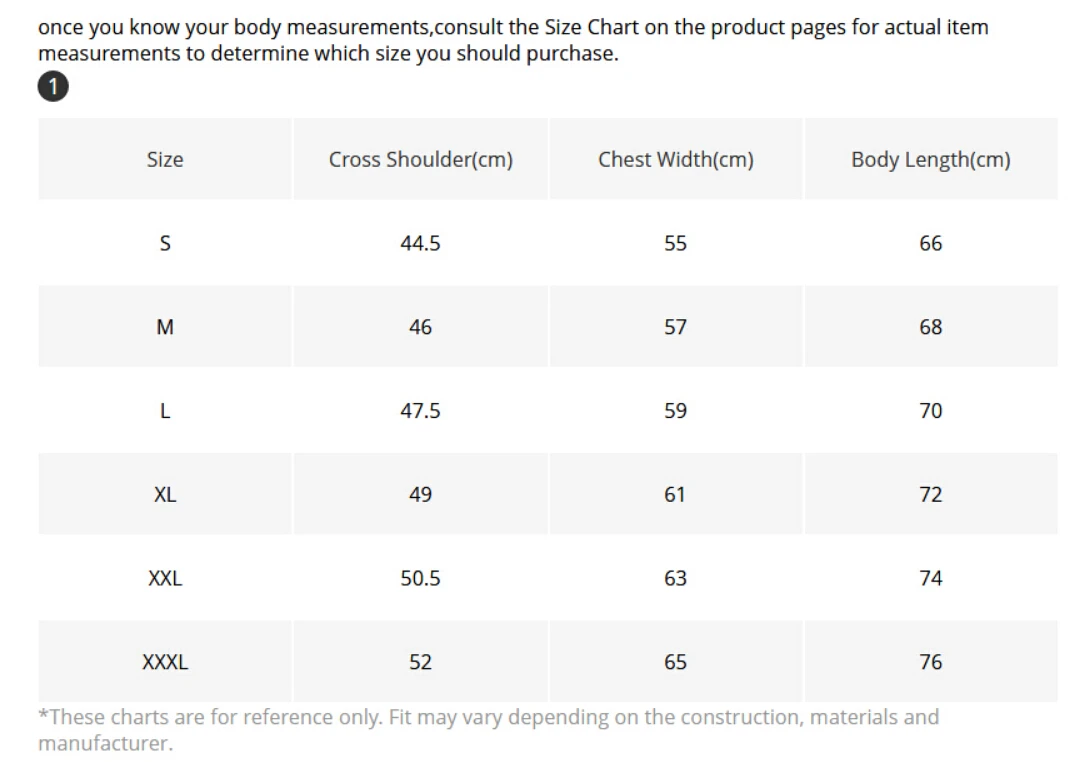
Task: Click the black circled number 1 icon
Action: click(x=53, y=88)
